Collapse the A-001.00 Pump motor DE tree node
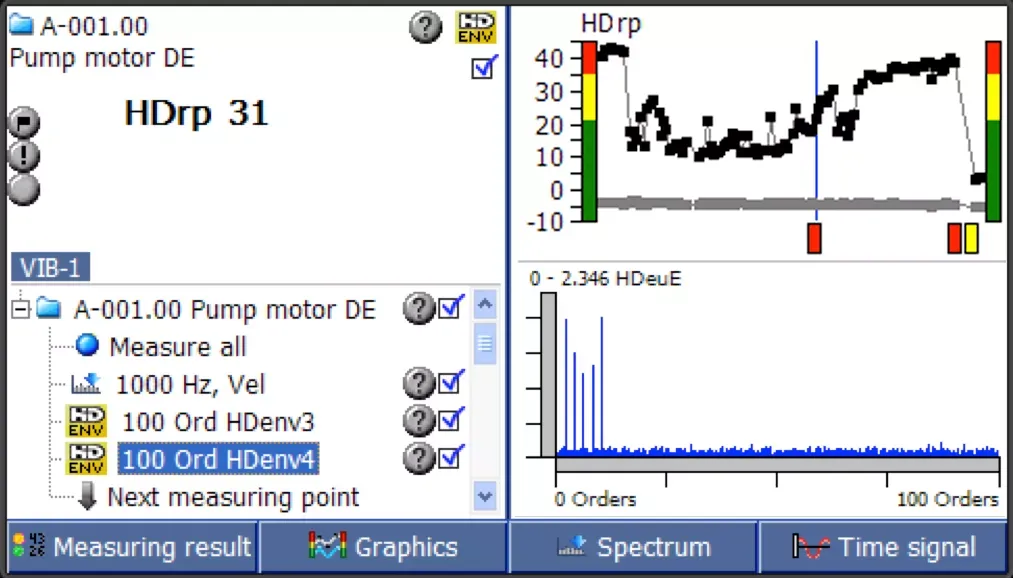 [x=19, y=309]
